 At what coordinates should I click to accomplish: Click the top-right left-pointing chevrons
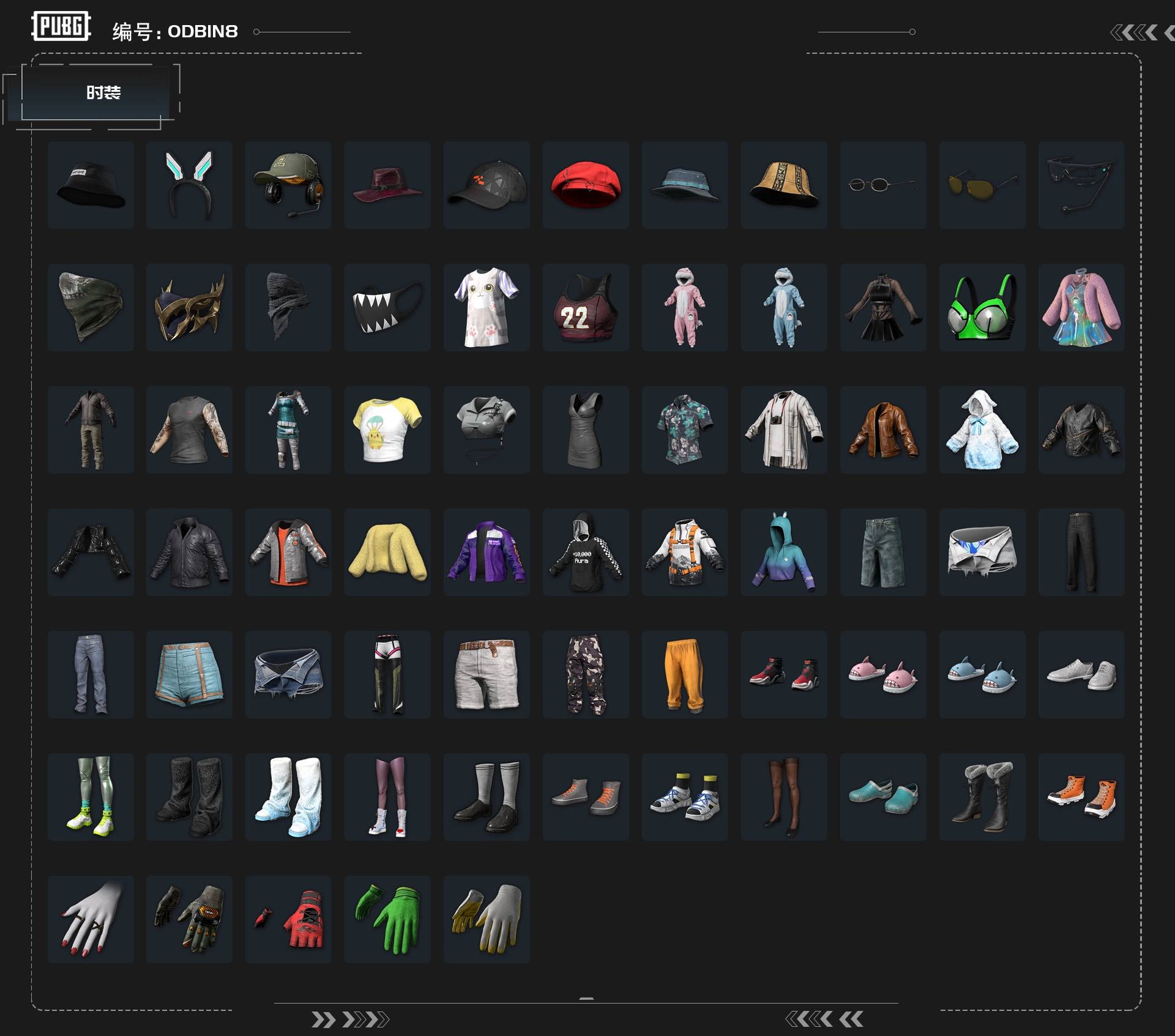(x=1141, y=32)
